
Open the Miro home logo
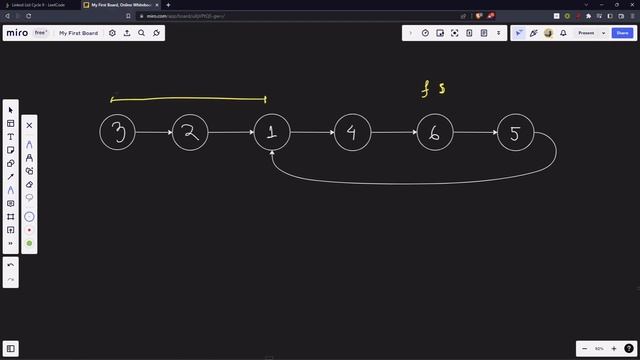click(x=17, y=33)
